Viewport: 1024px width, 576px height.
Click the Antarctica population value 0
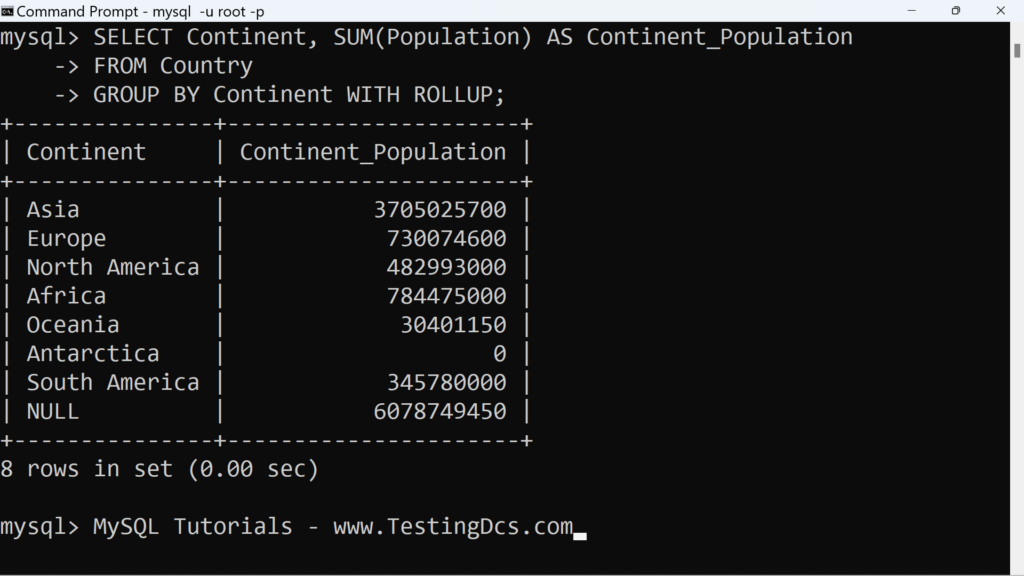pyautogui.click(x=500, y=353)
